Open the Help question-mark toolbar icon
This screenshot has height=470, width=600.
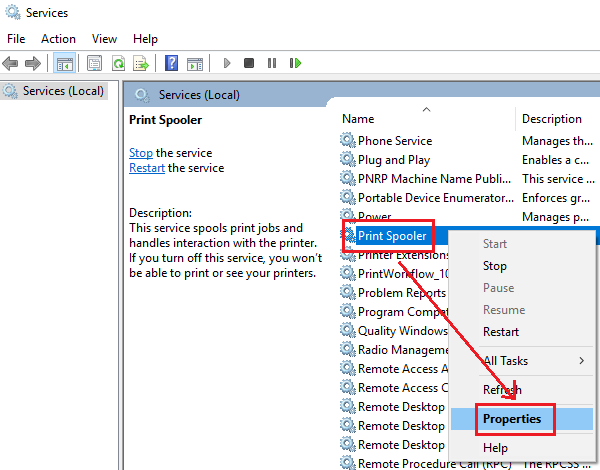tap(171, 63)
